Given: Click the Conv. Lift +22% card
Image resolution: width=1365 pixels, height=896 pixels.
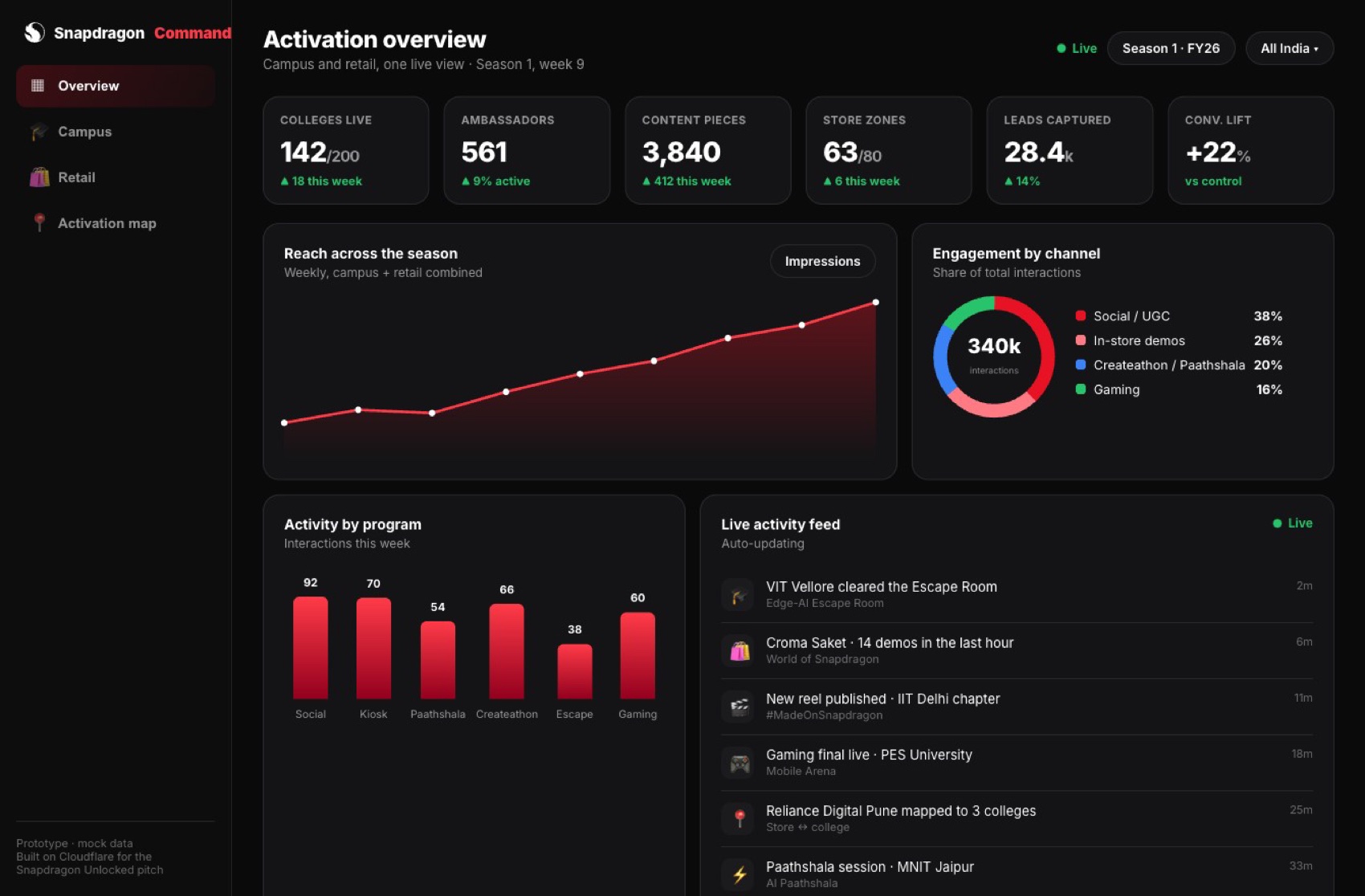Looking at the screenshot, I should [x=1251, y=150].
